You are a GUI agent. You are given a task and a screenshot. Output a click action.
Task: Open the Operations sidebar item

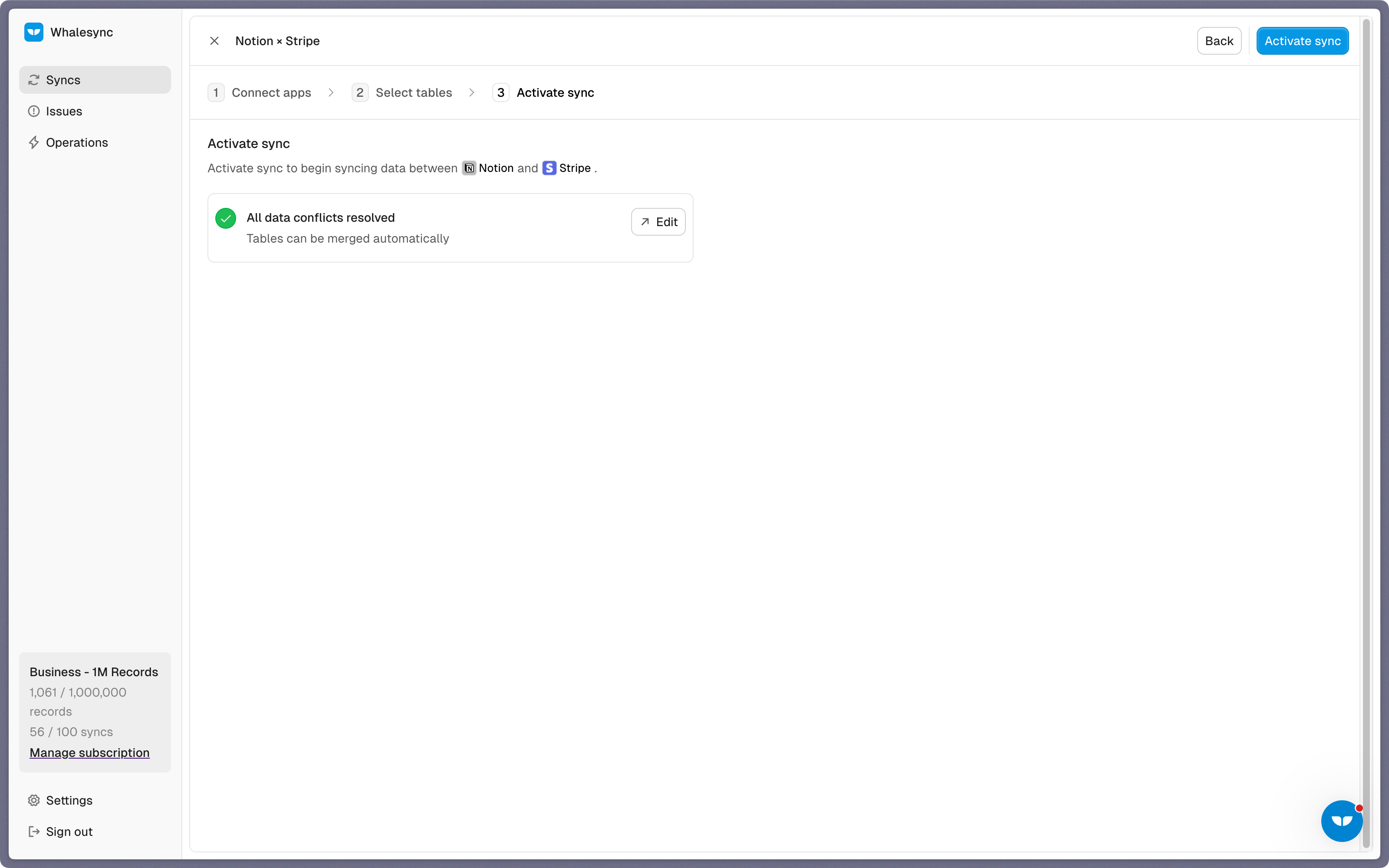95,142
